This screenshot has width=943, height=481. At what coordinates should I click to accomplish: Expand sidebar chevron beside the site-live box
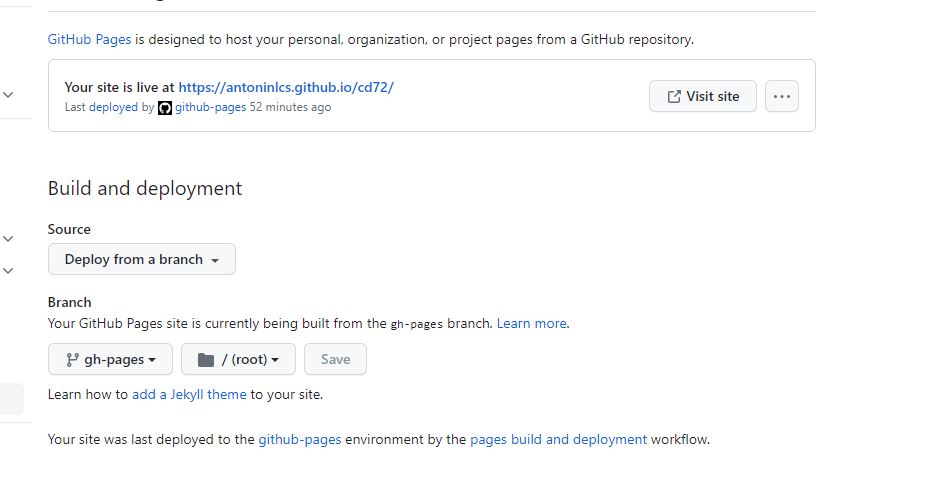pos(8,95)
